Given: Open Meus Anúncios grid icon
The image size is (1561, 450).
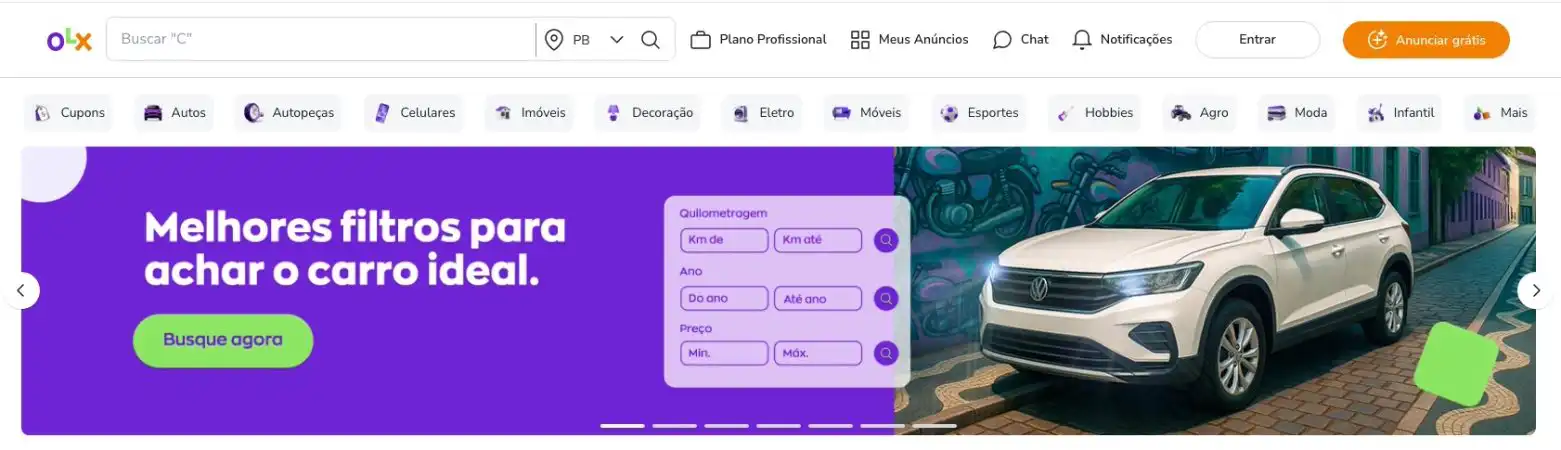Looking at the screenshot, I should pyautogui.click(x=860, y=40).
